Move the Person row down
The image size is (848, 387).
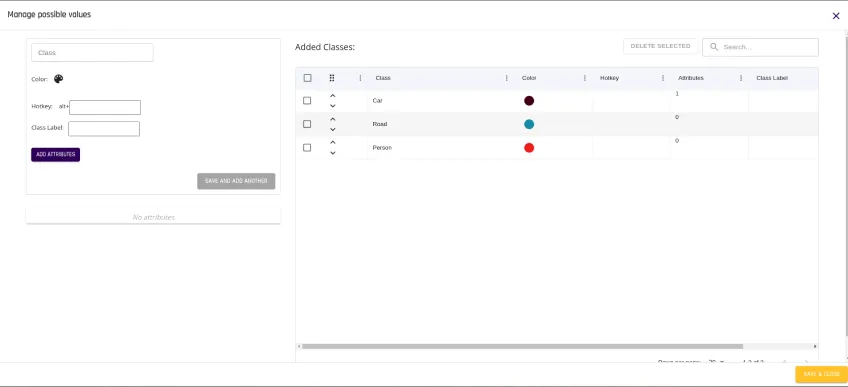click(333, 153)
